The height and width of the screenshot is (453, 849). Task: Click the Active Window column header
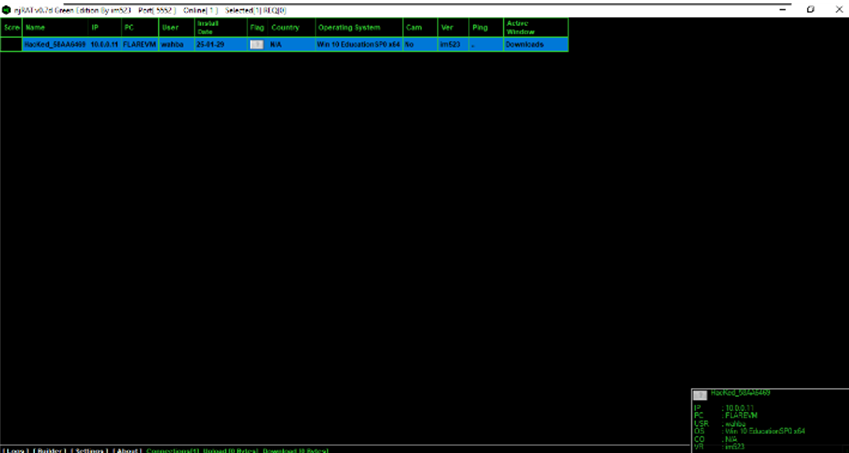click(536, 28)
